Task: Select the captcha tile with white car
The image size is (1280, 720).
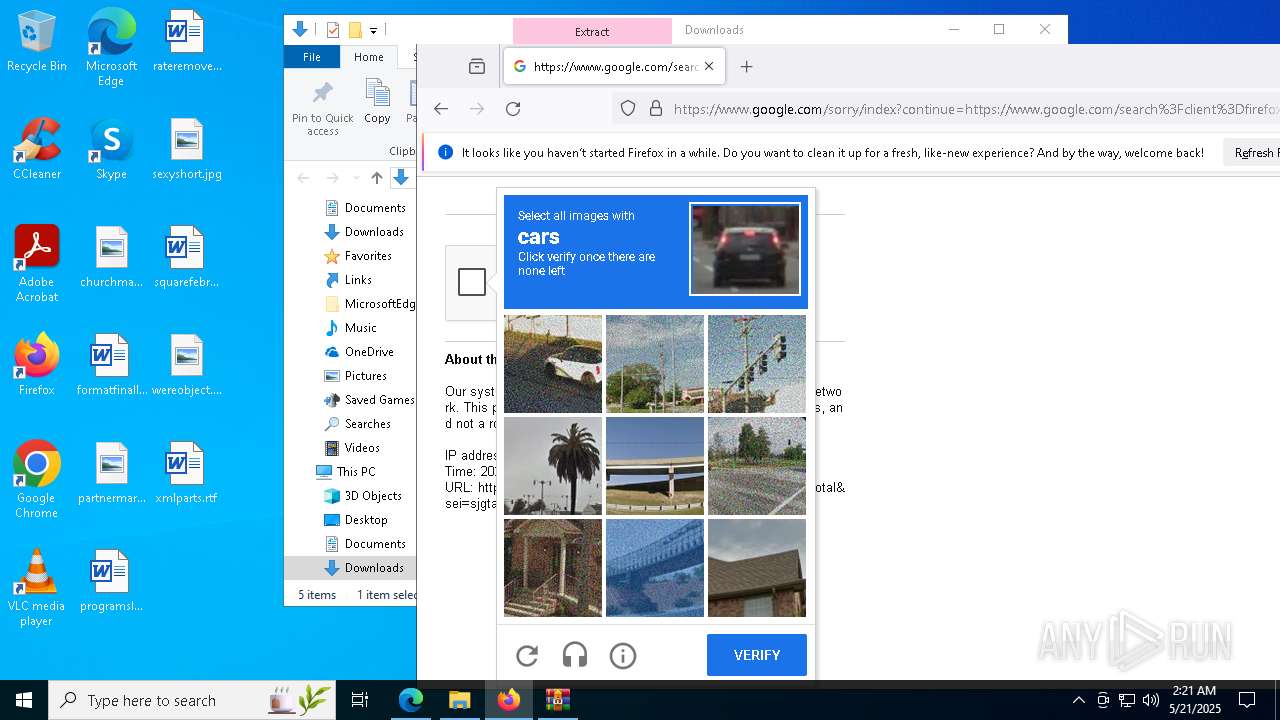Action: (553, 364)
